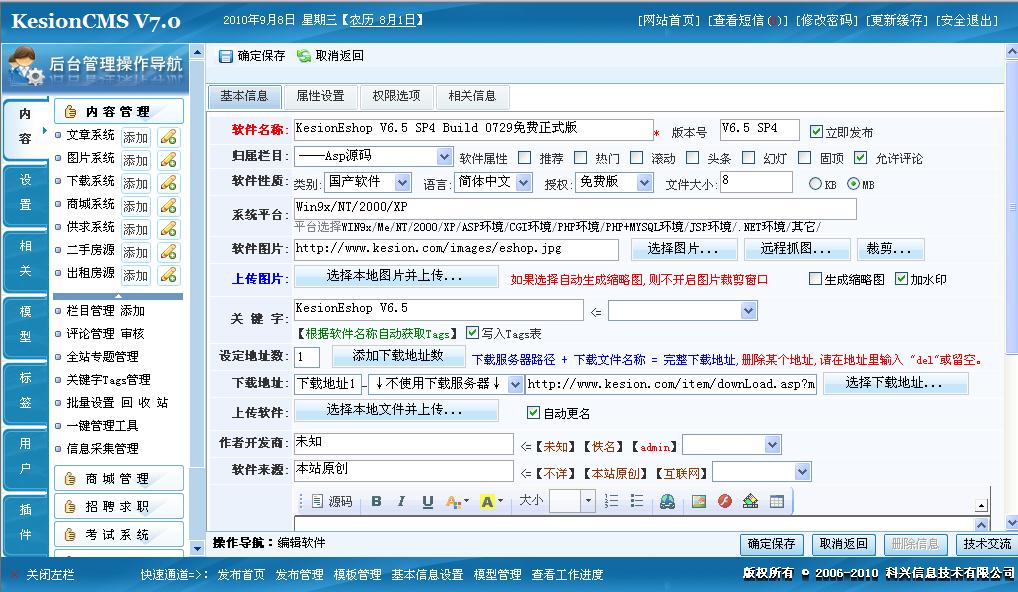Switch to 基本信息 tab

pyautogui.click(x=244, y=96)
